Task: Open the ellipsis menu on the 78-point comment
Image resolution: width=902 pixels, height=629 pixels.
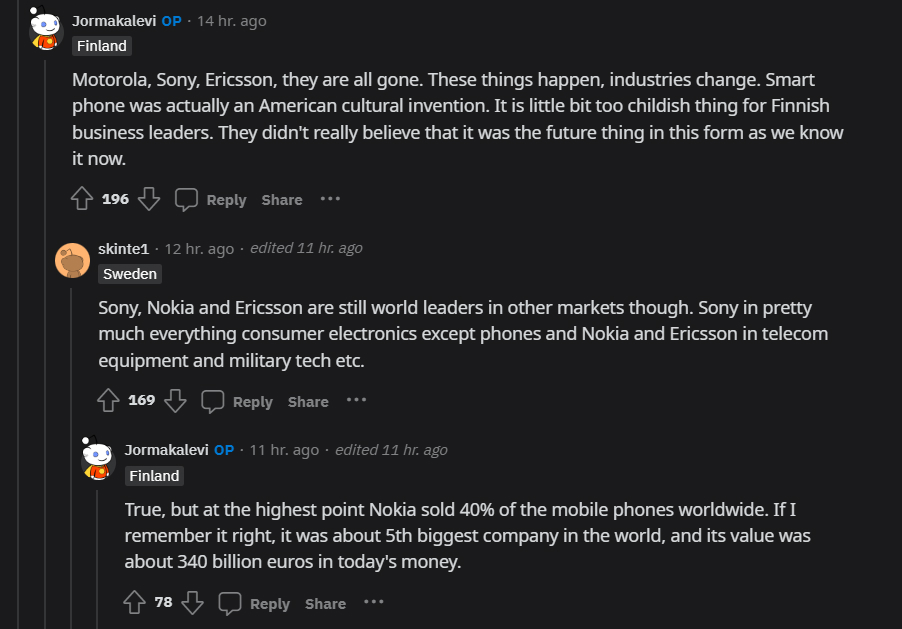Action: pyautogui.click(x=373, y=603)
